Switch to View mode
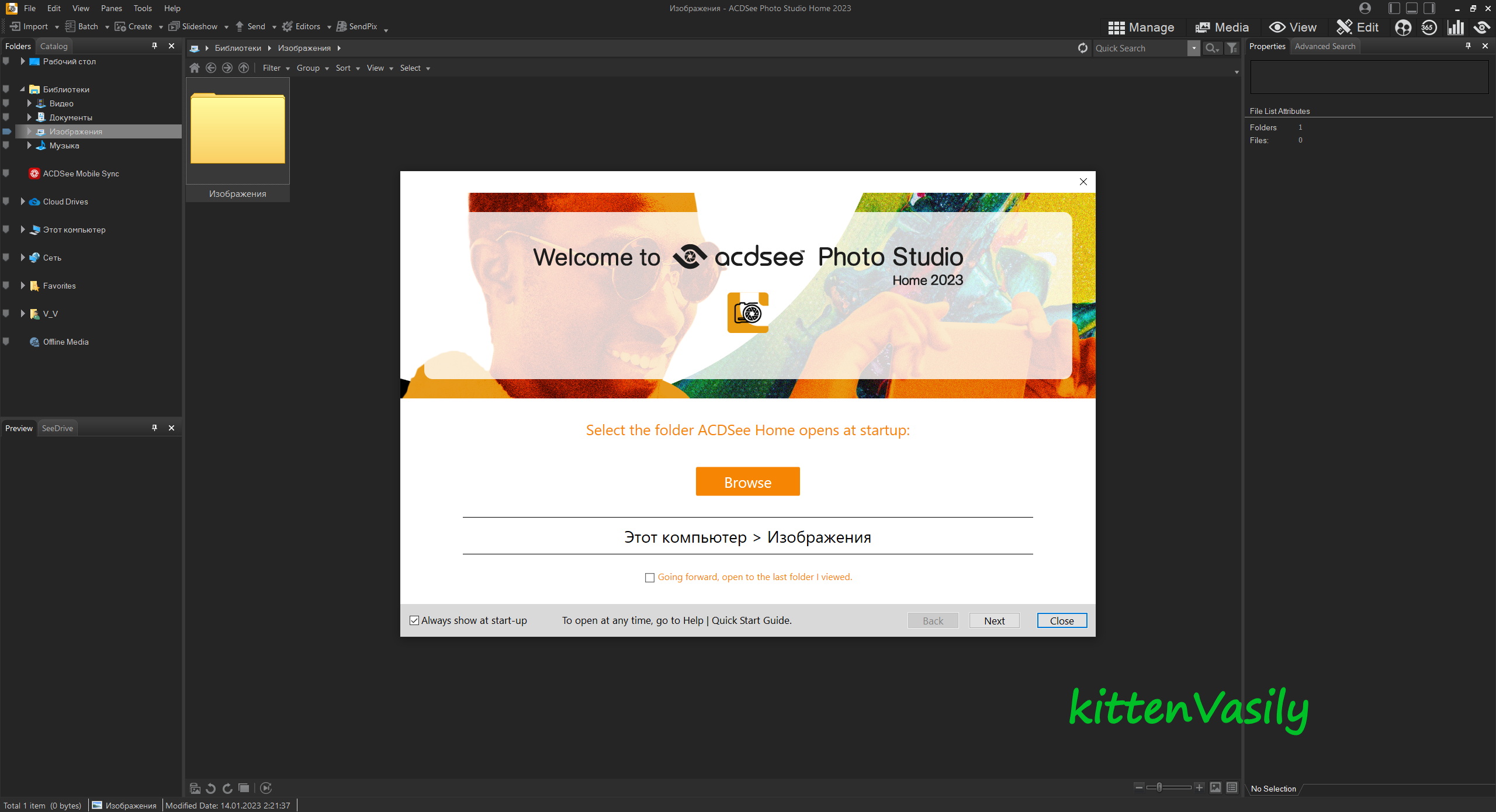1496x812 pixels. click(1293, 27)
